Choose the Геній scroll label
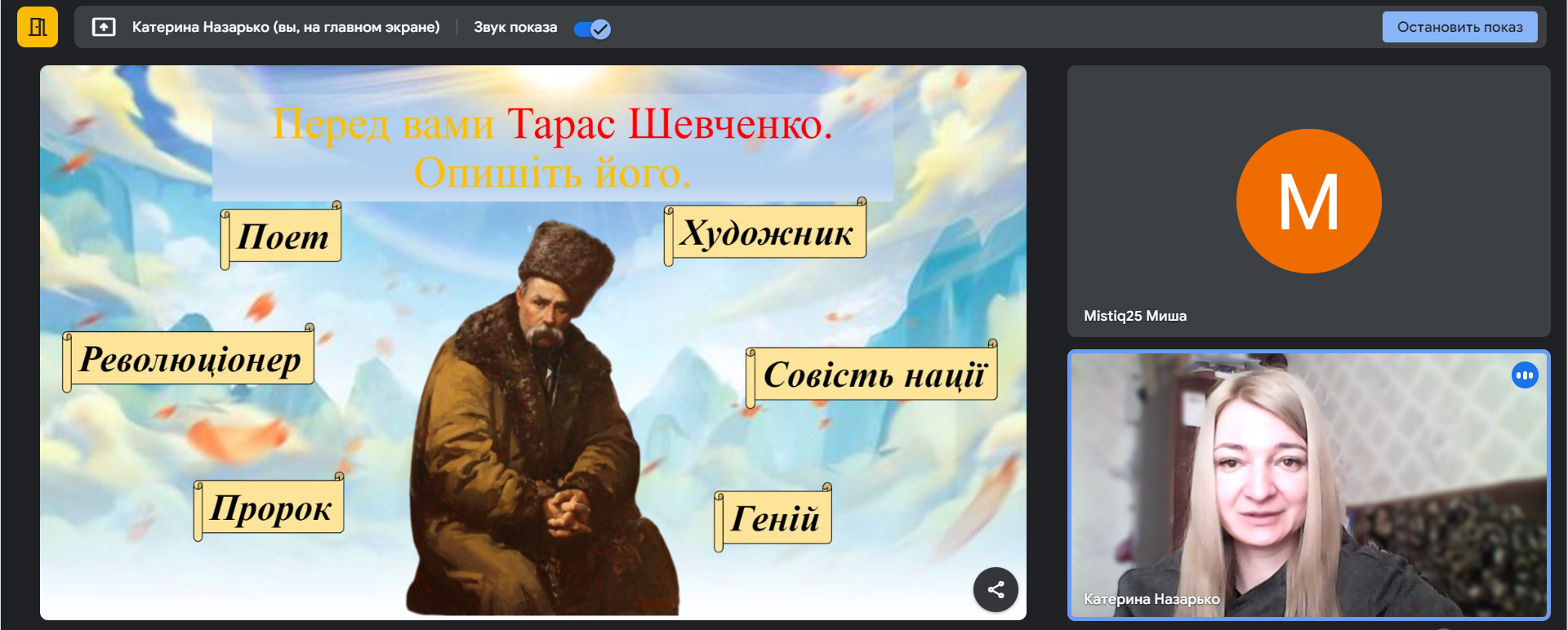Viewport: 1568px width, 630px height. coord(774,519)
